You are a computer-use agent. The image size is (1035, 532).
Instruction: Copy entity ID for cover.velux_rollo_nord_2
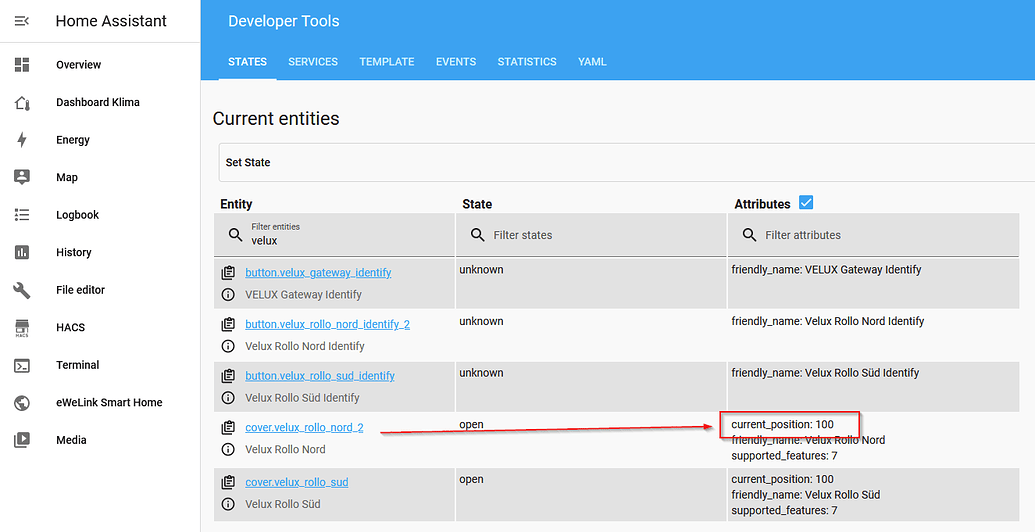228,428
